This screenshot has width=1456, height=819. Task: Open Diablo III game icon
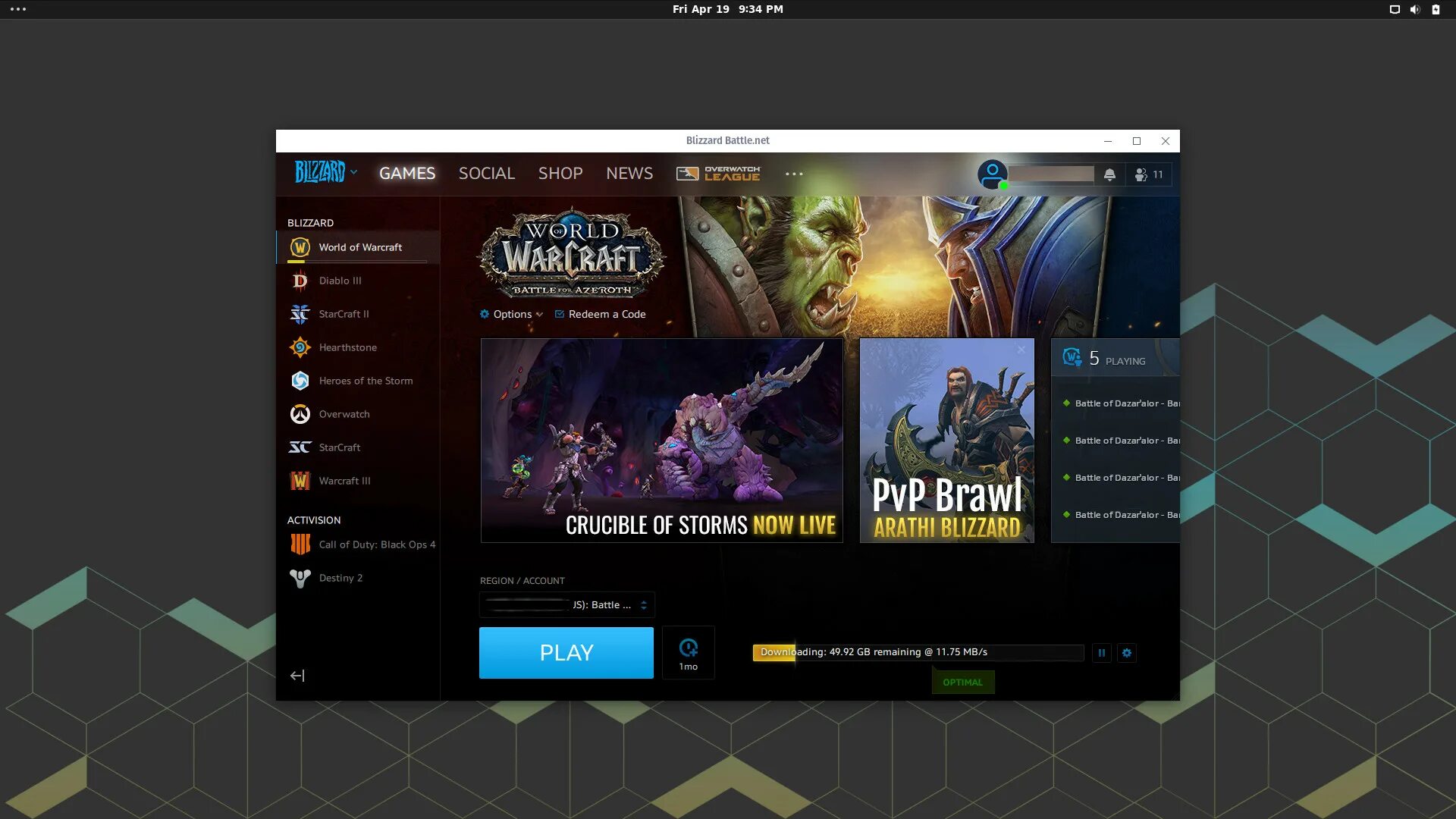[300, 281]
